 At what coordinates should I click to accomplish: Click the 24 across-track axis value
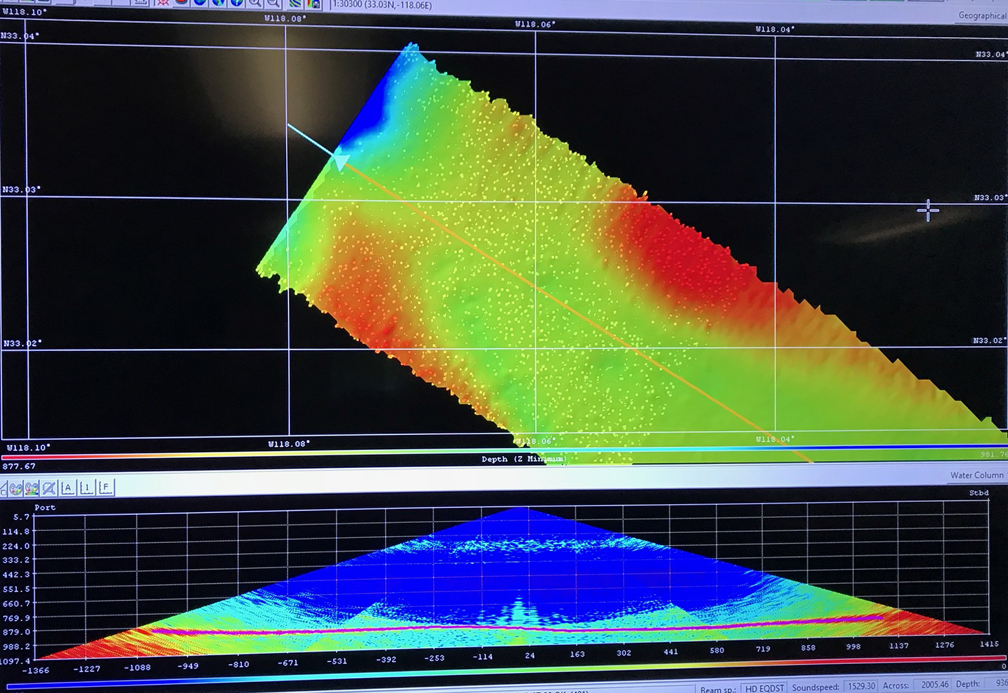(530, 655)
